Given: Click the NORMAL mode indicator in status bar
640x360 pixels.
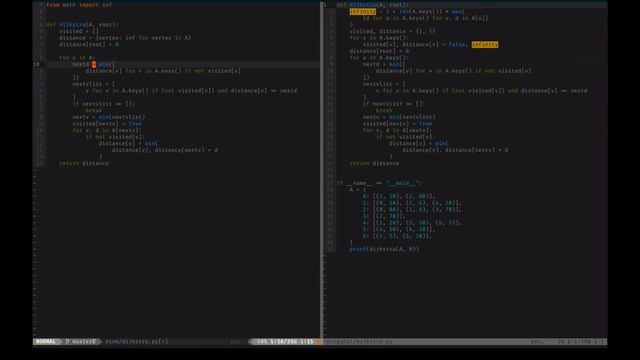Looking at the screenshot, I should point(46,342).
